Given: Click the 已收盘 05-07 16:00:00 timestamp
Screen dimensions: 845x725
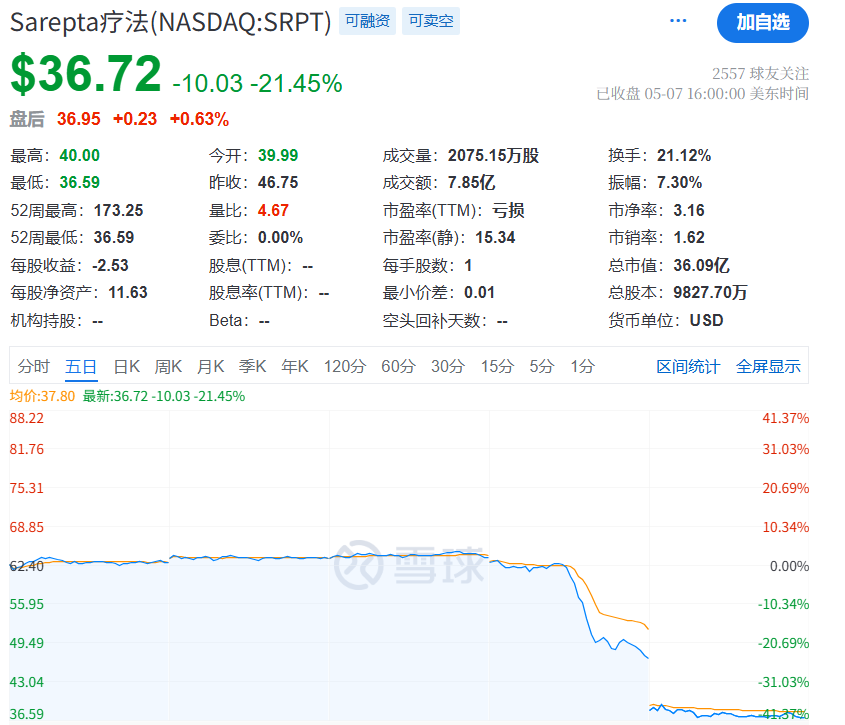Looking at the screenshot, I should pos(702,94).
